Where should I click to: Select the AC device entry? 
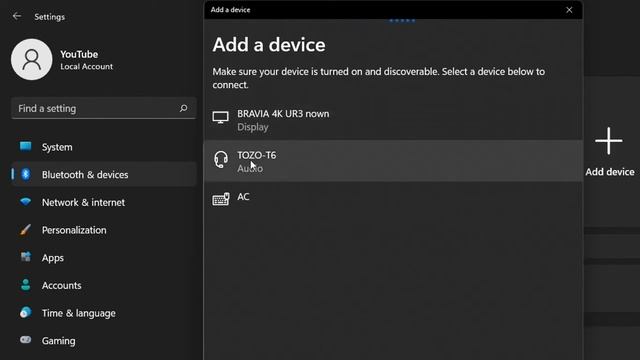[x=393, y=199]
